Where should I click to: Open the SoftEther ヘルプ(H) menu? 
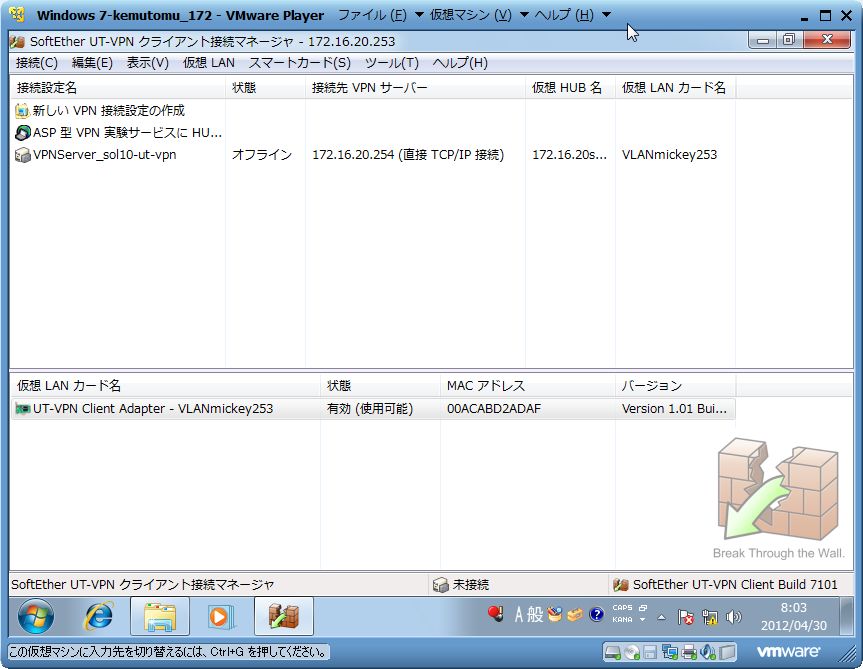[x=460, y=63]
